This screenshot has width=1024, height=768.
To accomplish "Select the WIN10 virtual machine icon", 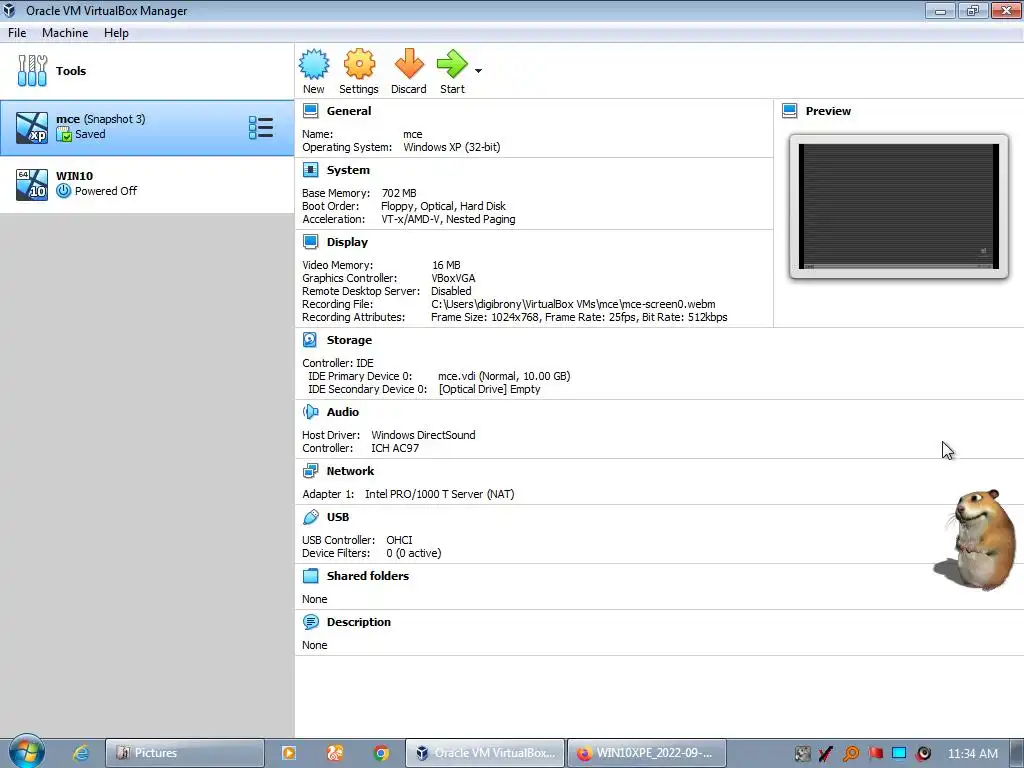I will click(32, 184).
